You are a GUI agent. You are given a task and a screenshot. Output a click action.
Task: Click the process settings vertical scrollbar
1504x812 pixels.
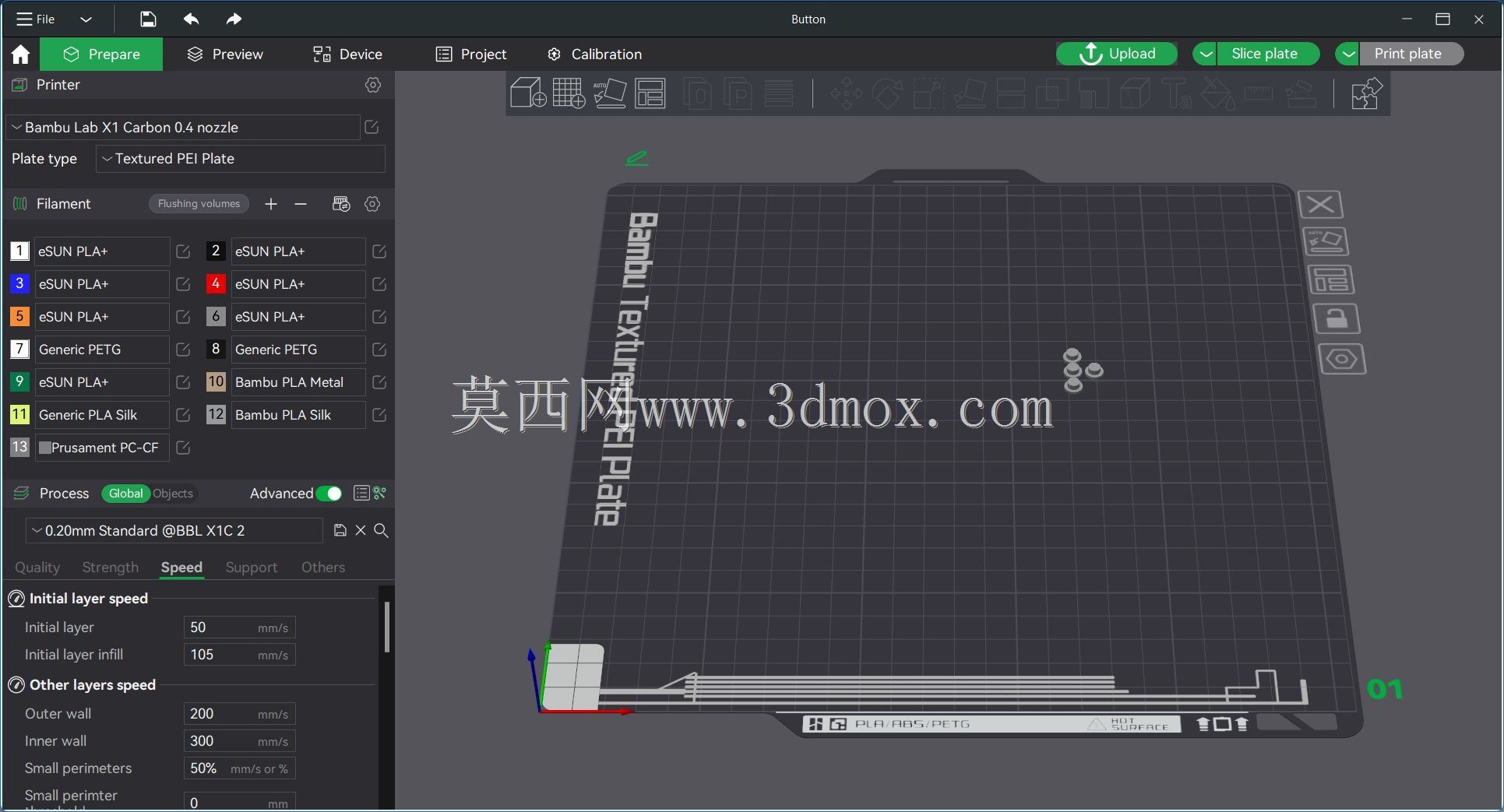(x=386, y=627)
